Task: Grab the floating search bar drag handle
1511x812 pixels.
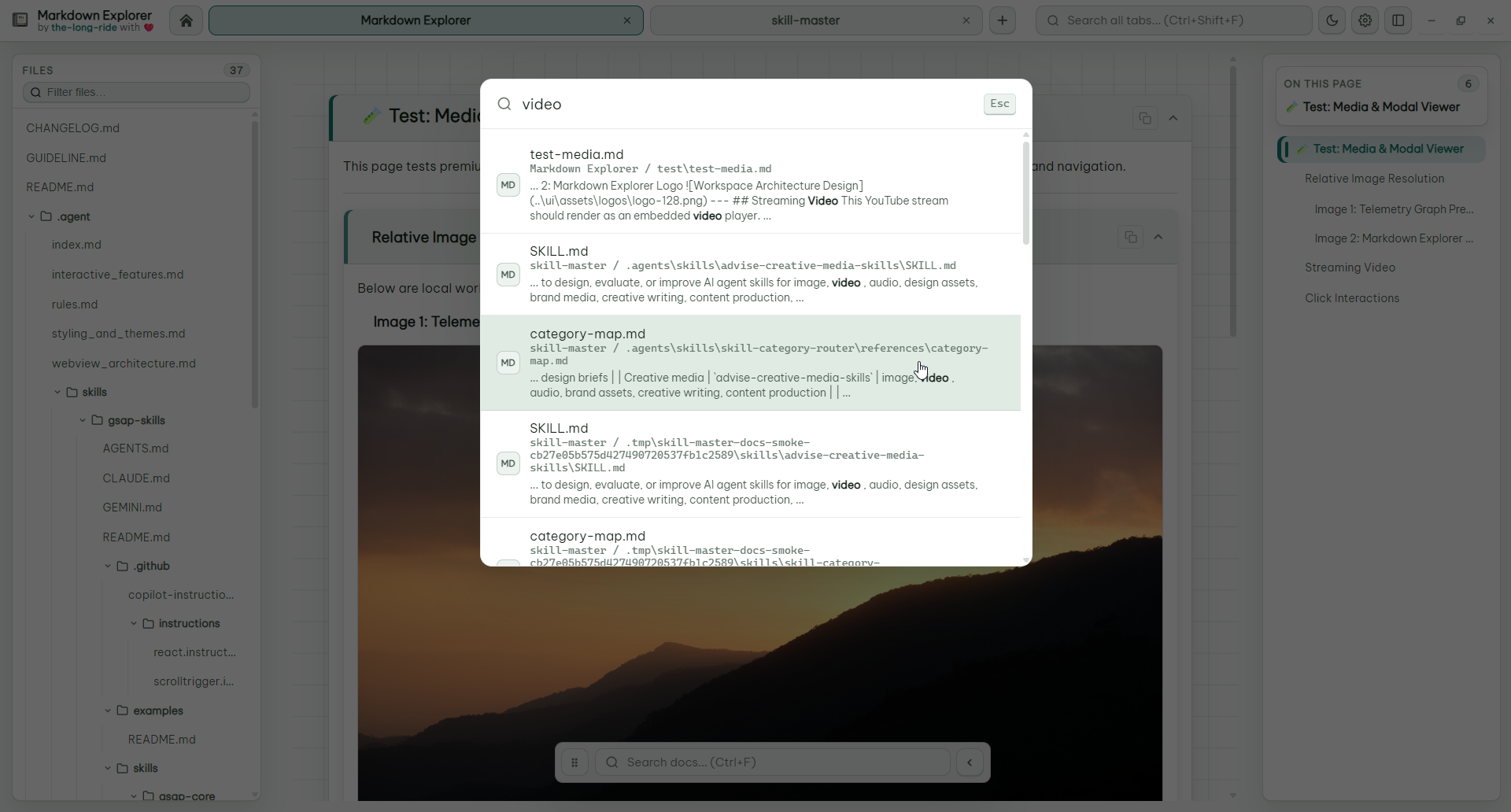Action: [x=574, y=762]
